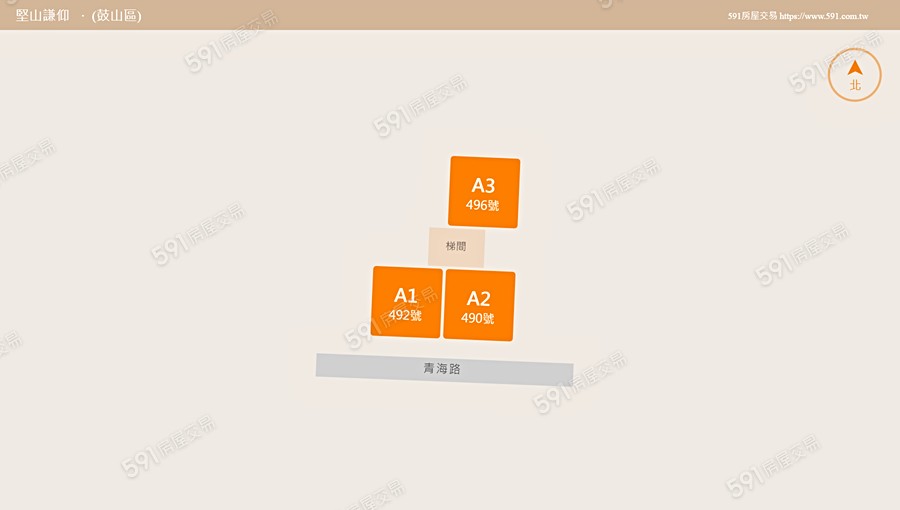Viewport: 900px width, 510px height.
Task: Click the orange compass circle outline
Action: tap(855, 75)
